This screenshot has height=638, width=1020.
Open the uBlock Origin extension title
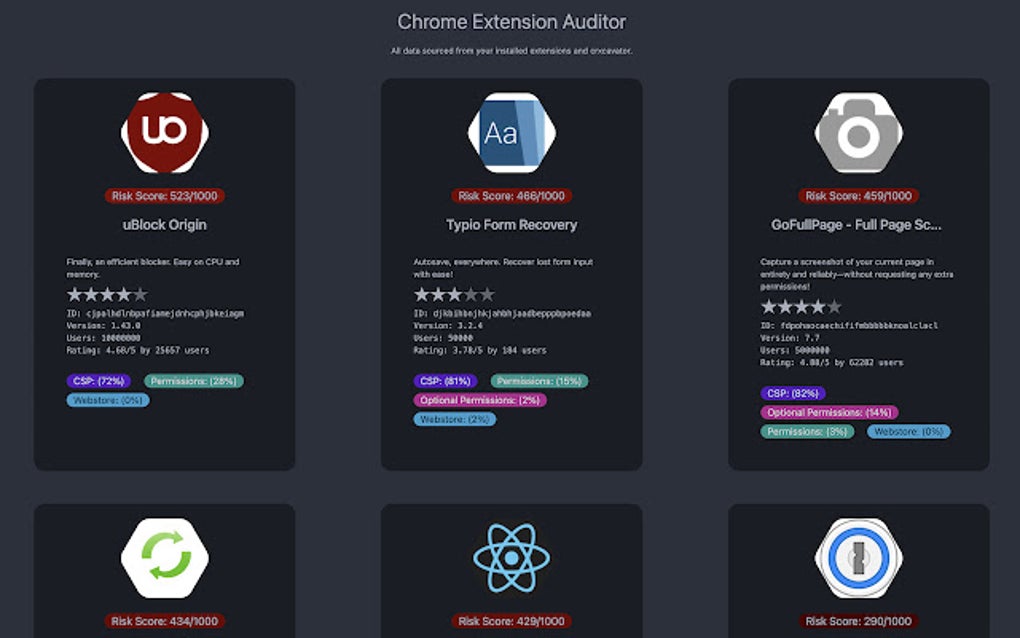[x=164, y=224]
